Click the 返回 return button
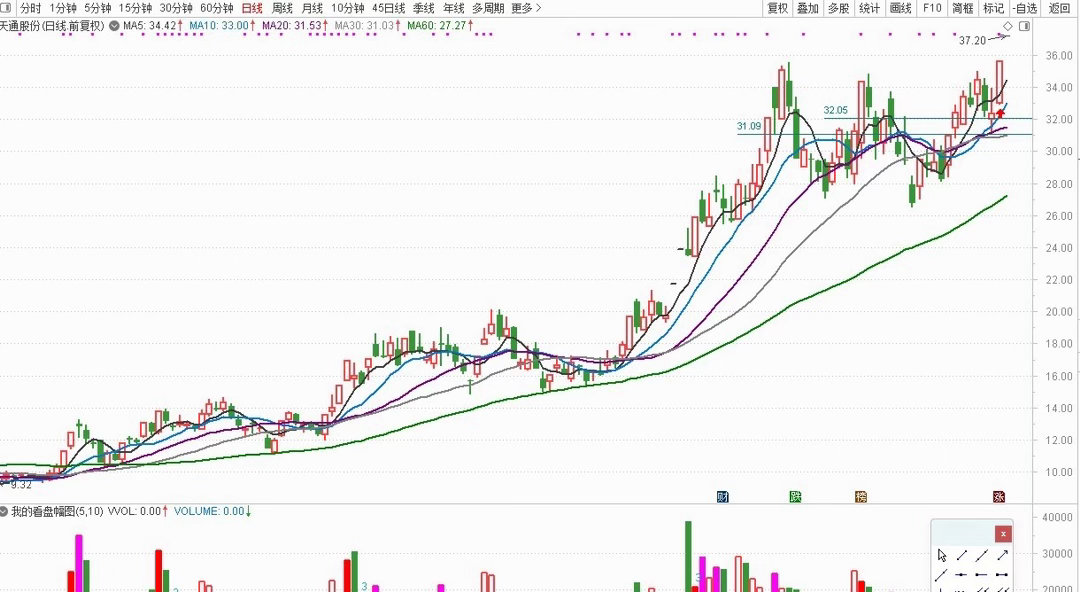The height and width of the screenshot is (592, 1080). pos(1059,8)
